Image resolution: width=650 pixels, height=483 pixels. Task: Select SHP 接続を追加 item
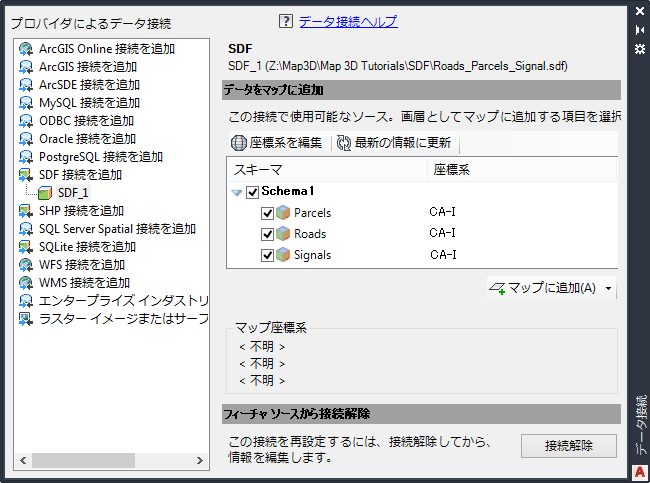click(81, 211)
